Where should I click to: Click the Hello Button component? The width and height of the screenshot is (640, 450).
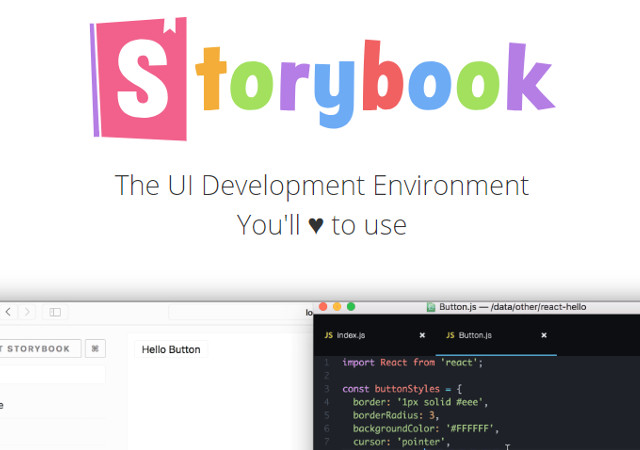(x=171, y=350)
